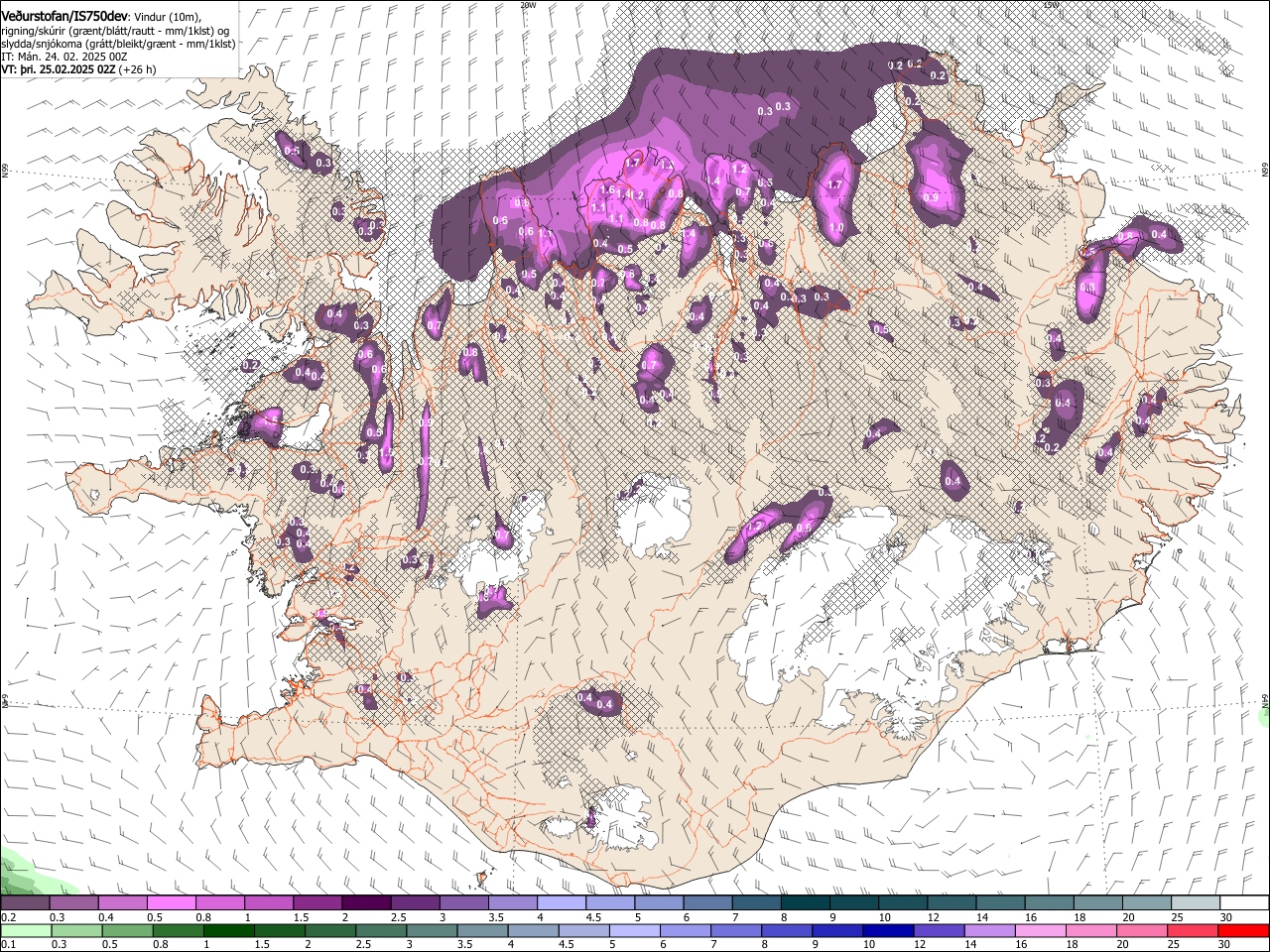Click the 'Veðurstofan/IS750dev' title text

pyautogui.click(x=64, y=15)
